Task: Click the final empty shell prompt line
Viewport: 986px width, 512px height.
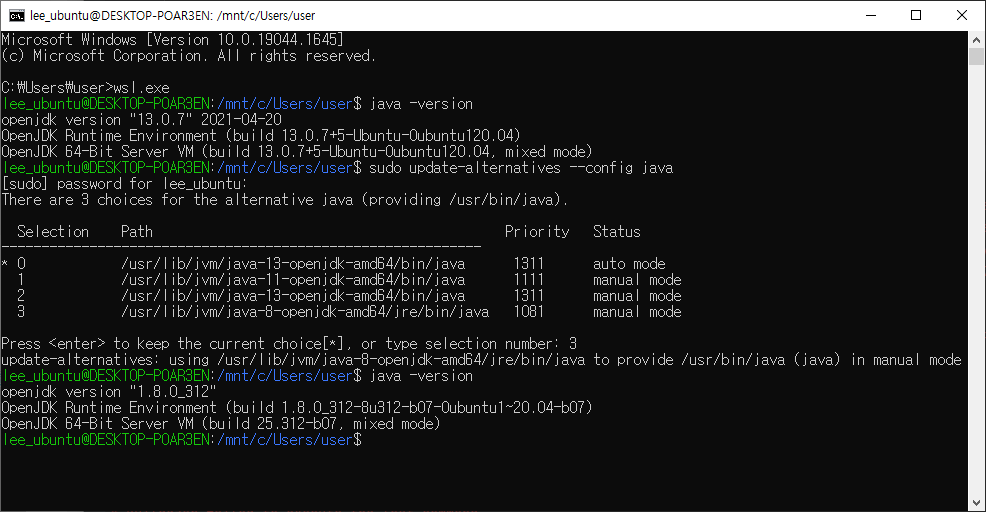Action: (182, 440)
